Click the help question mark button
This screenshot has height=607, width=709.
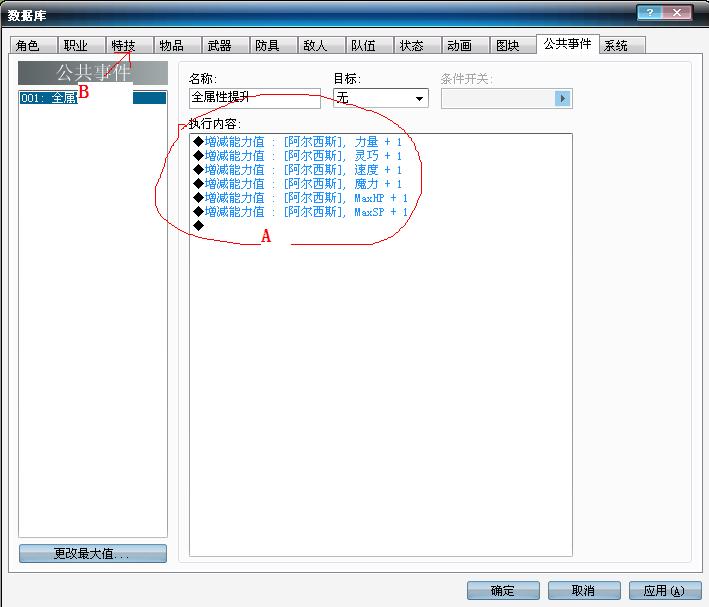650,13
